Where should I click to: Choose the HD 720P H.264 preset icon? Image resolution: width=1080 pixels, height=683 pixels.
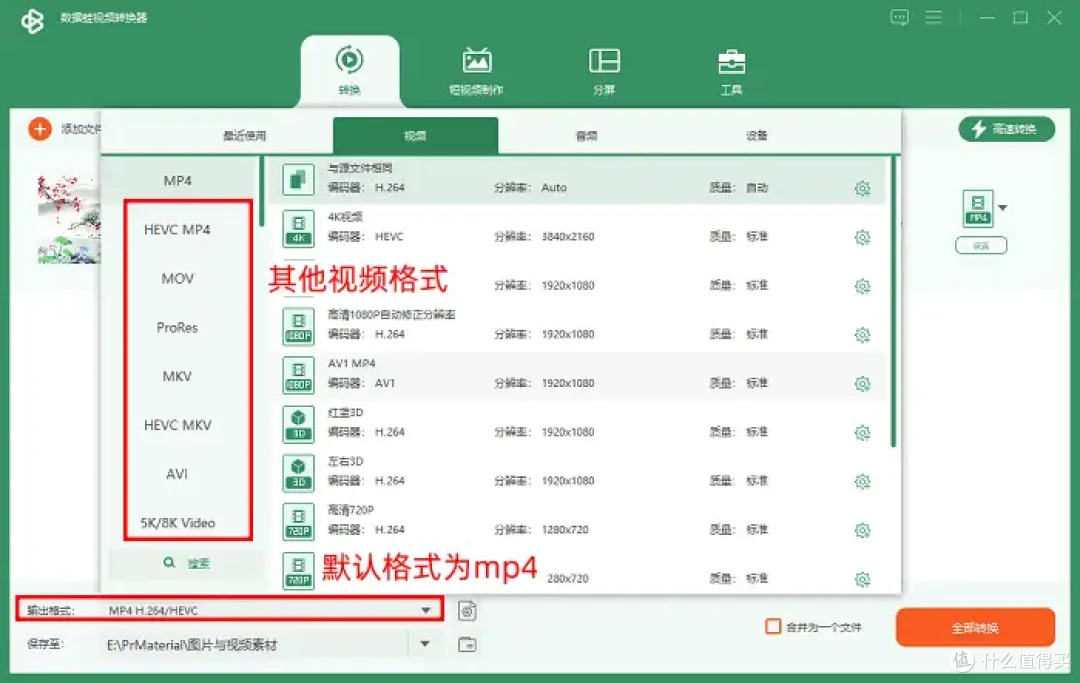(298, 522)
